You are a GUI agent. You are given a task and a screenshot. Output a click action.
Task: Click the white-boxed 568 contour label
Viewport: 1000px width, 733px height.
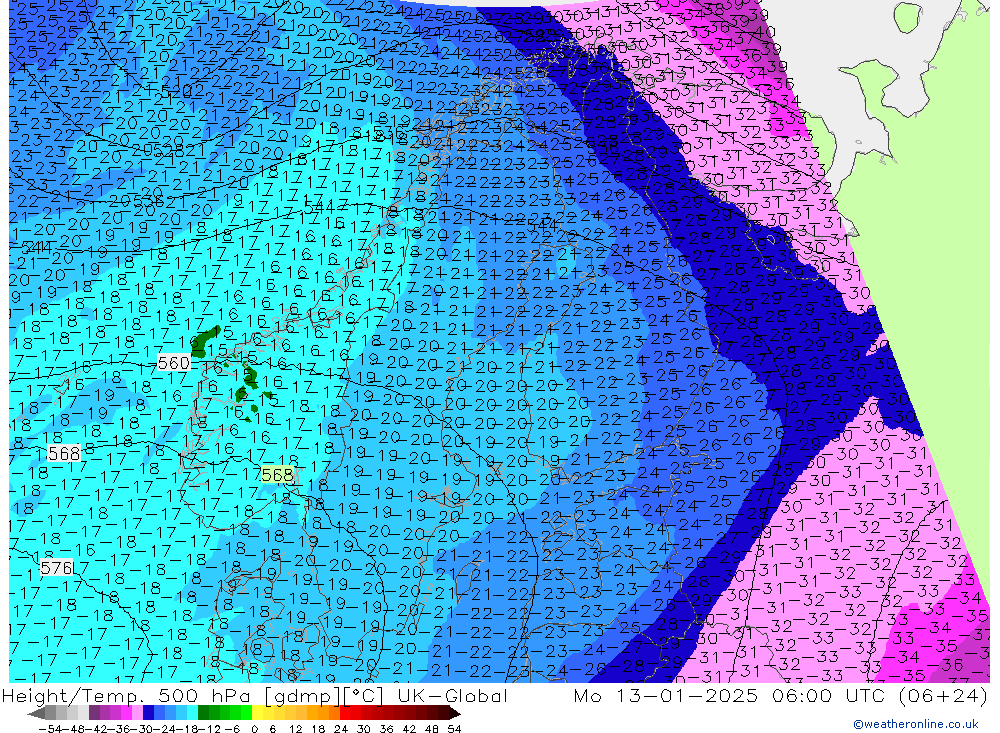tap(64, 453)
